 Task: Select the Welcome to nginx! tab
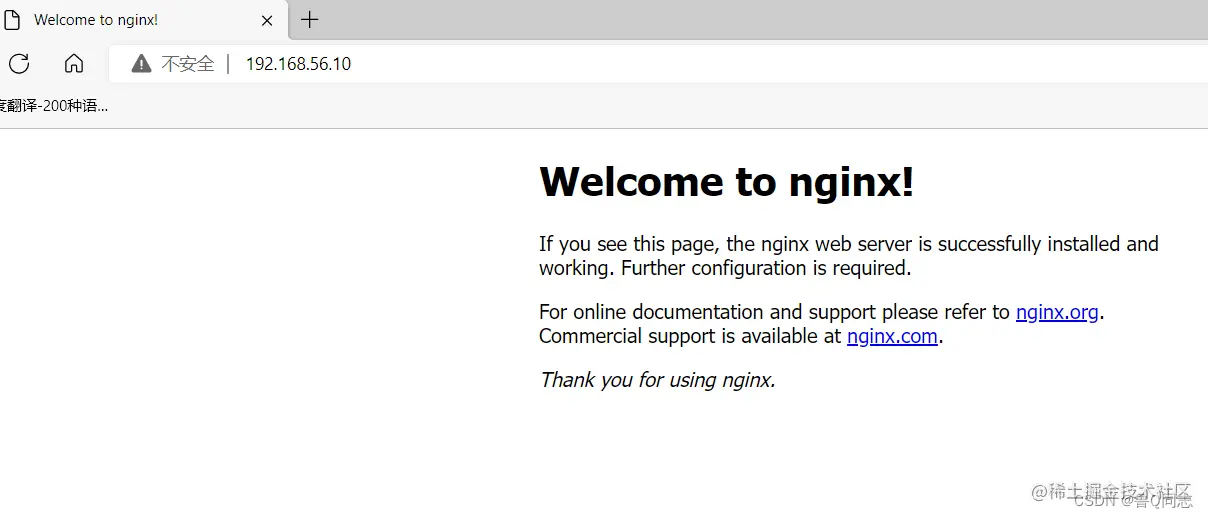pyautogui.click(x=143, y=20)
